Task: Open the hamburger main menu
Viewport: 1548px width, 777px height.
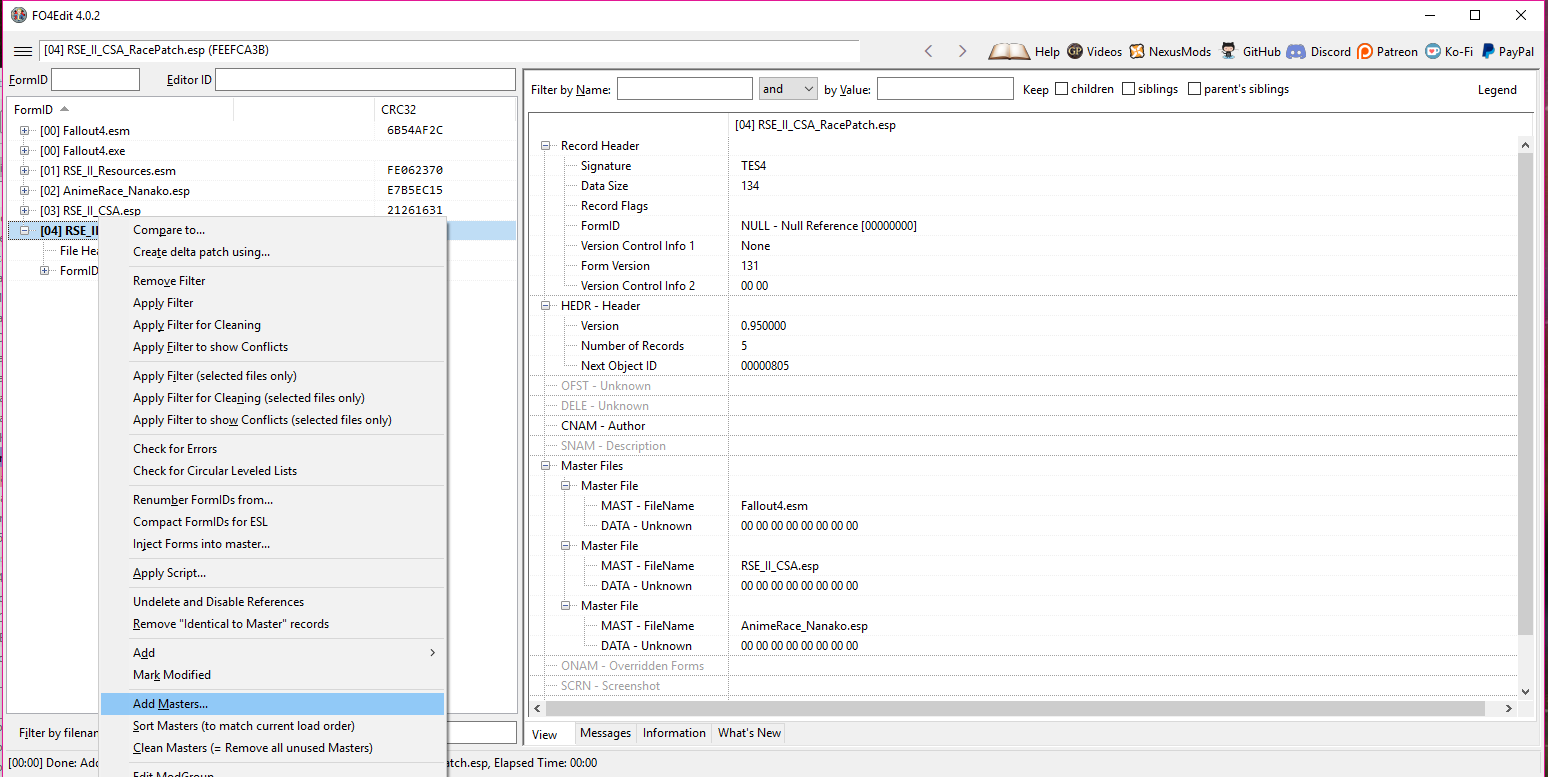Action: 22,51
